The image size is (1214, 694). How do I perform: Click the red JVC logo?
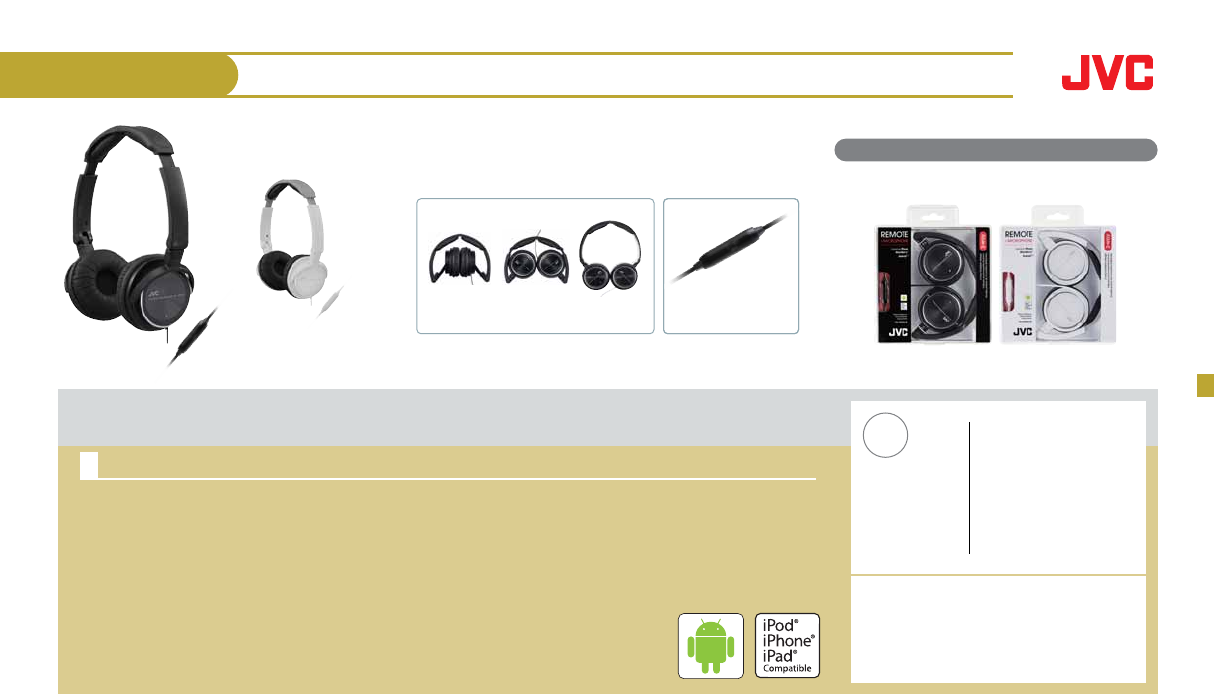coord(1108,73)
